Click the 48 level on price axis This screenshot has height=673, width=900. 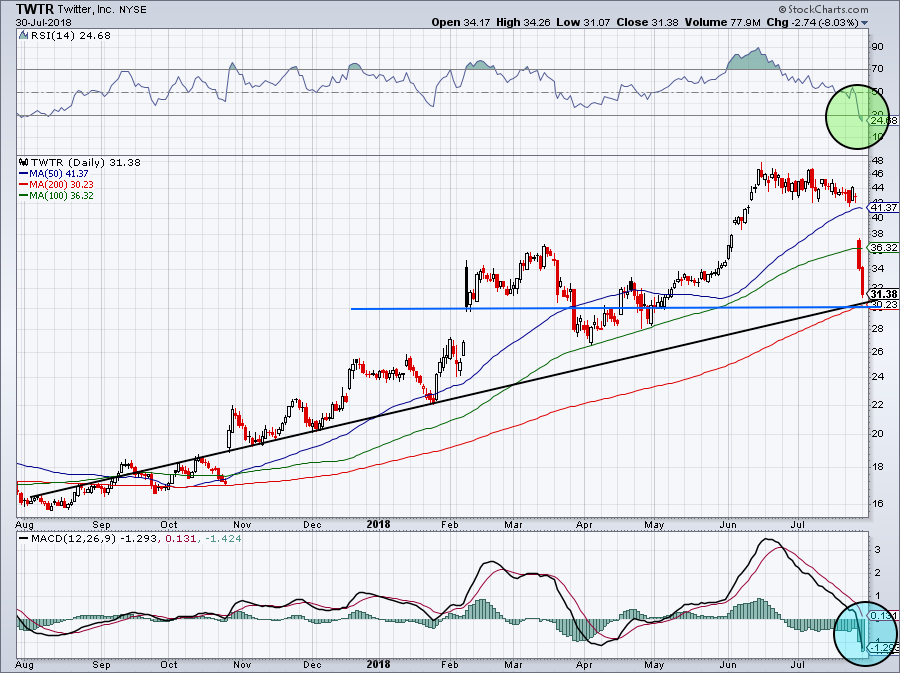click(877, 161)
